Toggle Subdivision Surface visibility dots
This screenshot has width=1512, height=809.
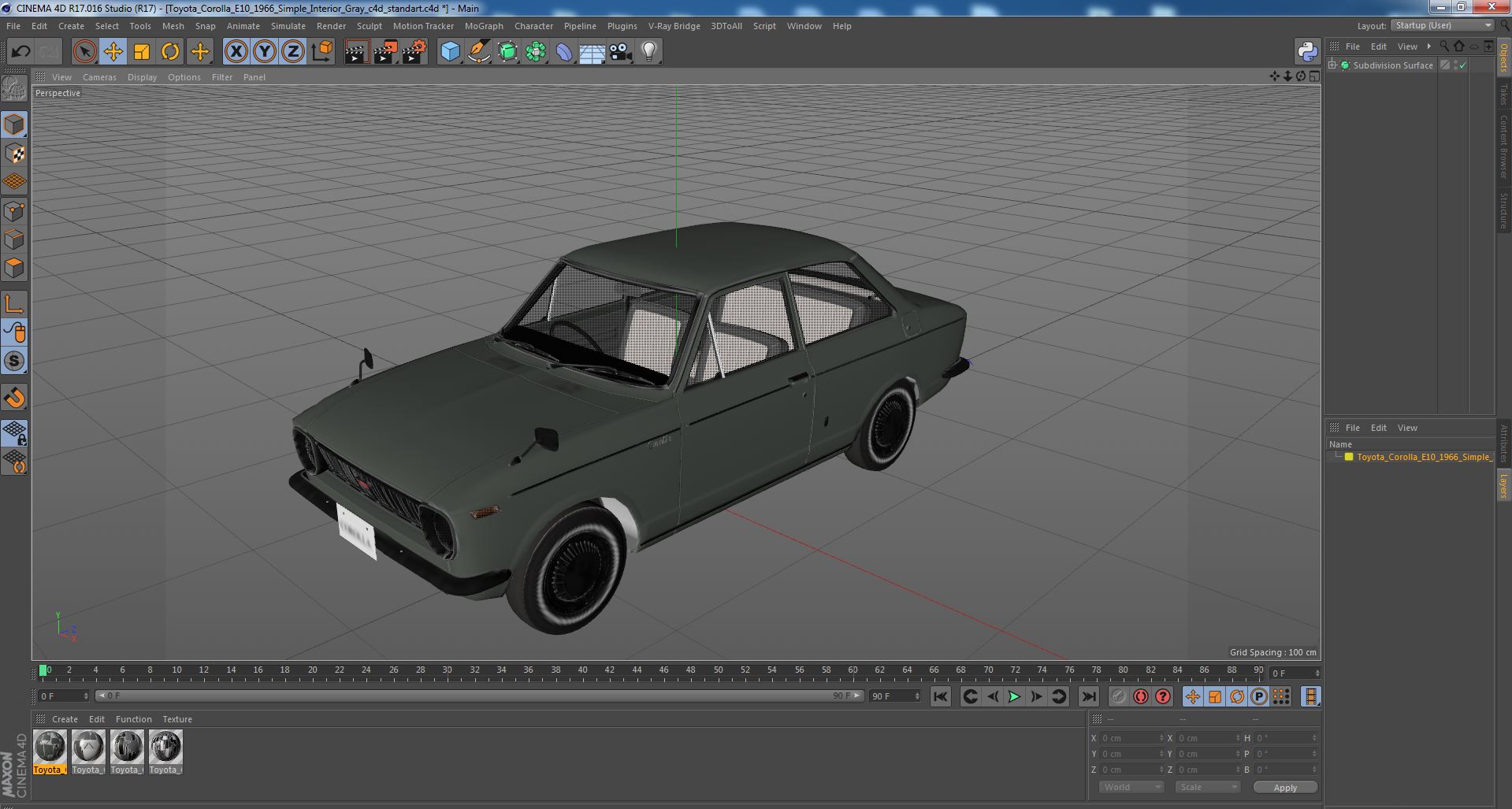tap(1455, 65)
